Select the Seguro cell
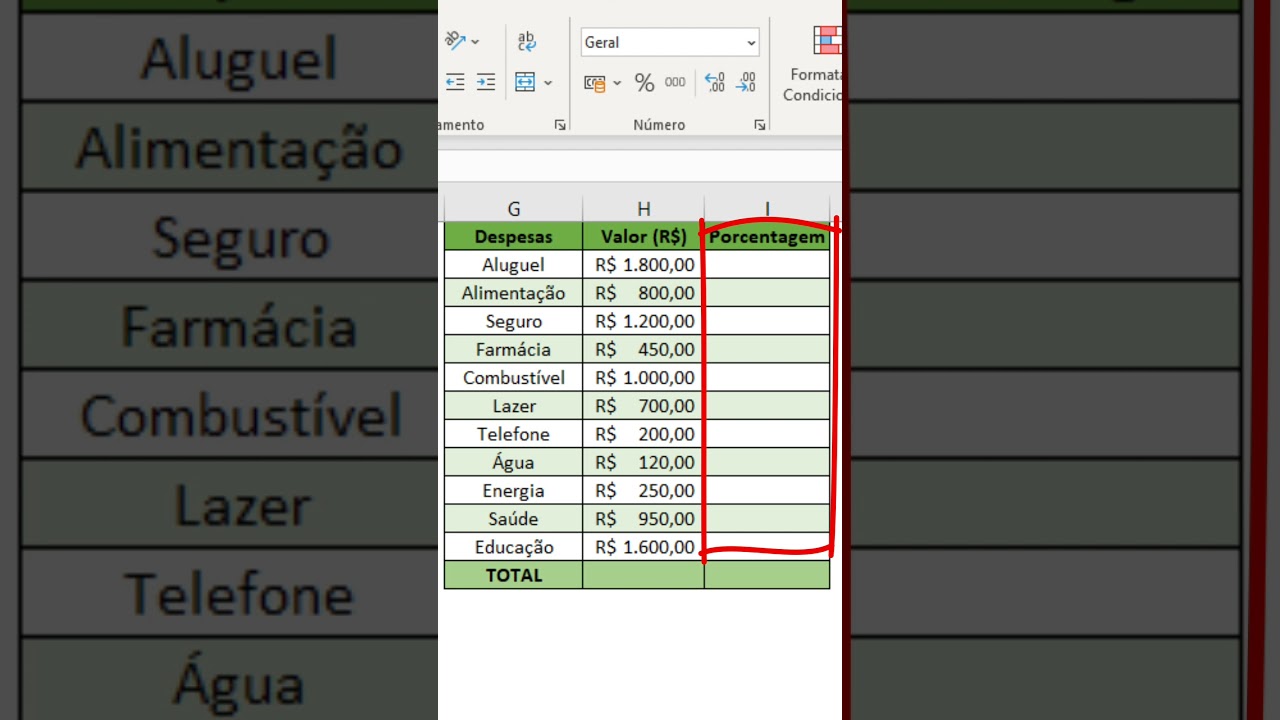Viewport: 1280px width, 720px height. click(513, 321)
